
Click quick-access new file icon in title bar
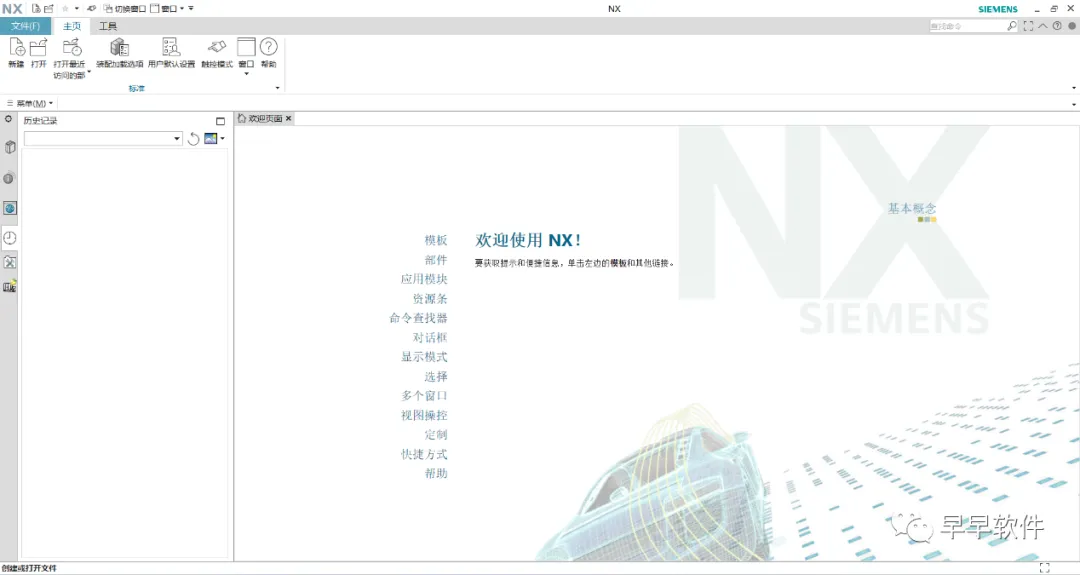click(x=36, y=9)
